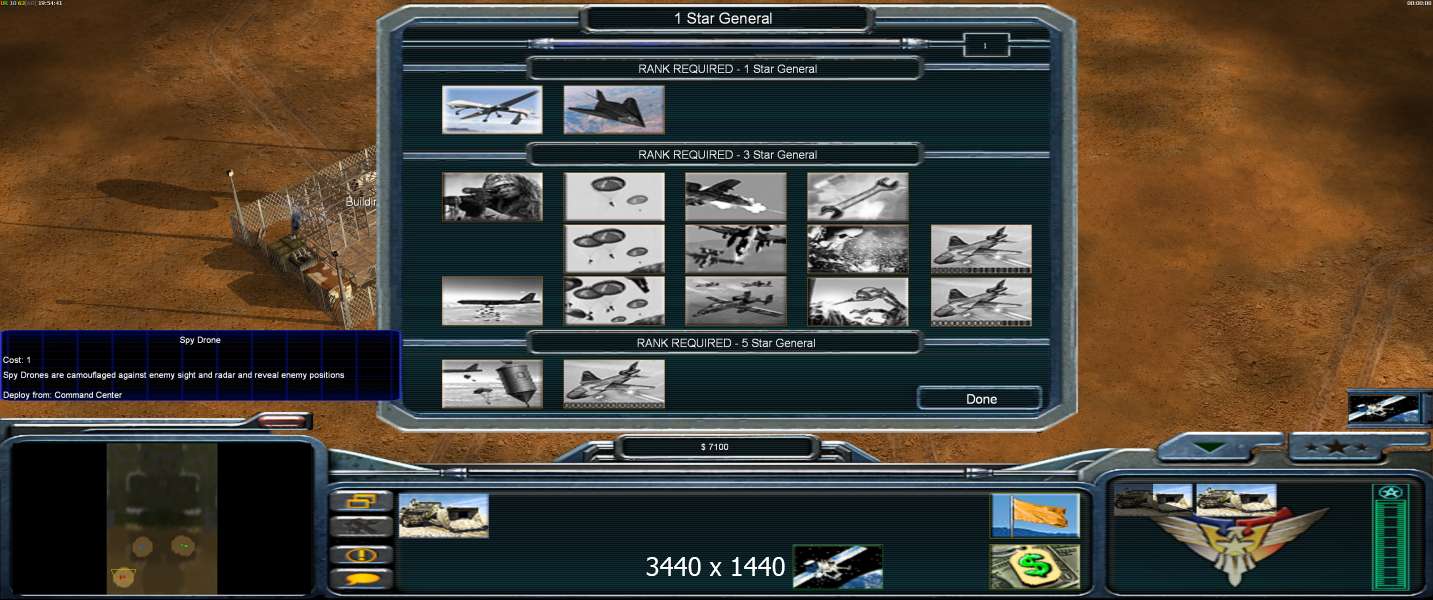Close powers menu with Done button
1433x600 pixels.
[980, 398]
